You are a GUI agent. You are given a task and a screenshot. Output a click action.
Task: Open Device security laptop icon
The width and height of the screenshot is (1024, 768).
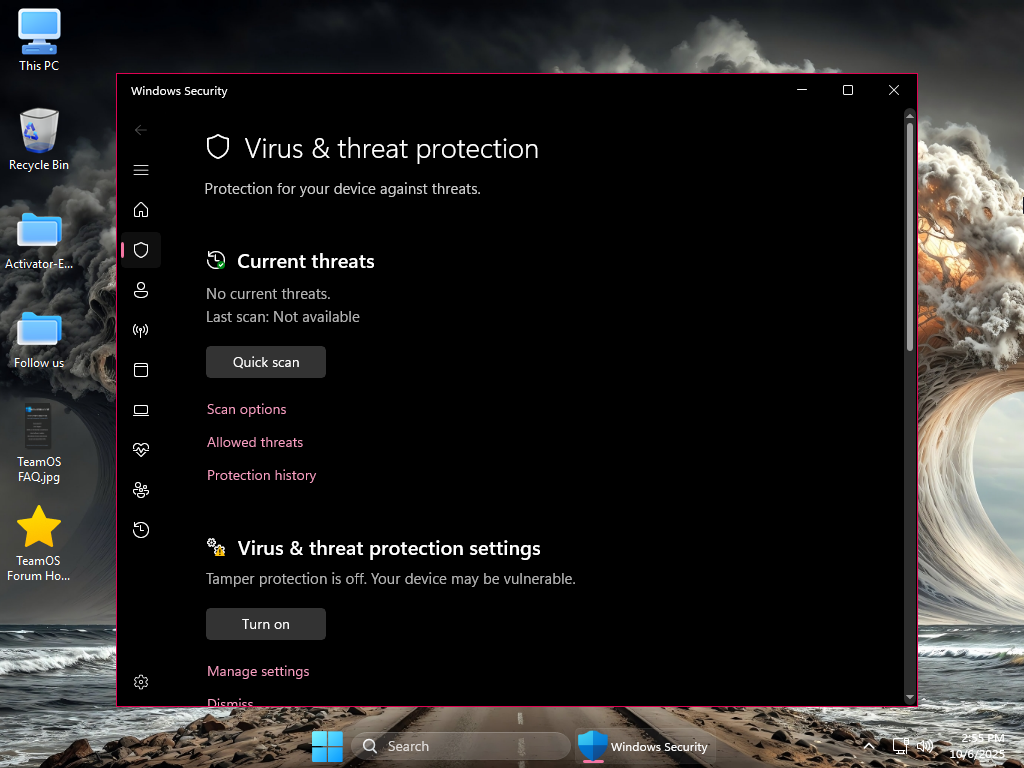click(140, 410)
